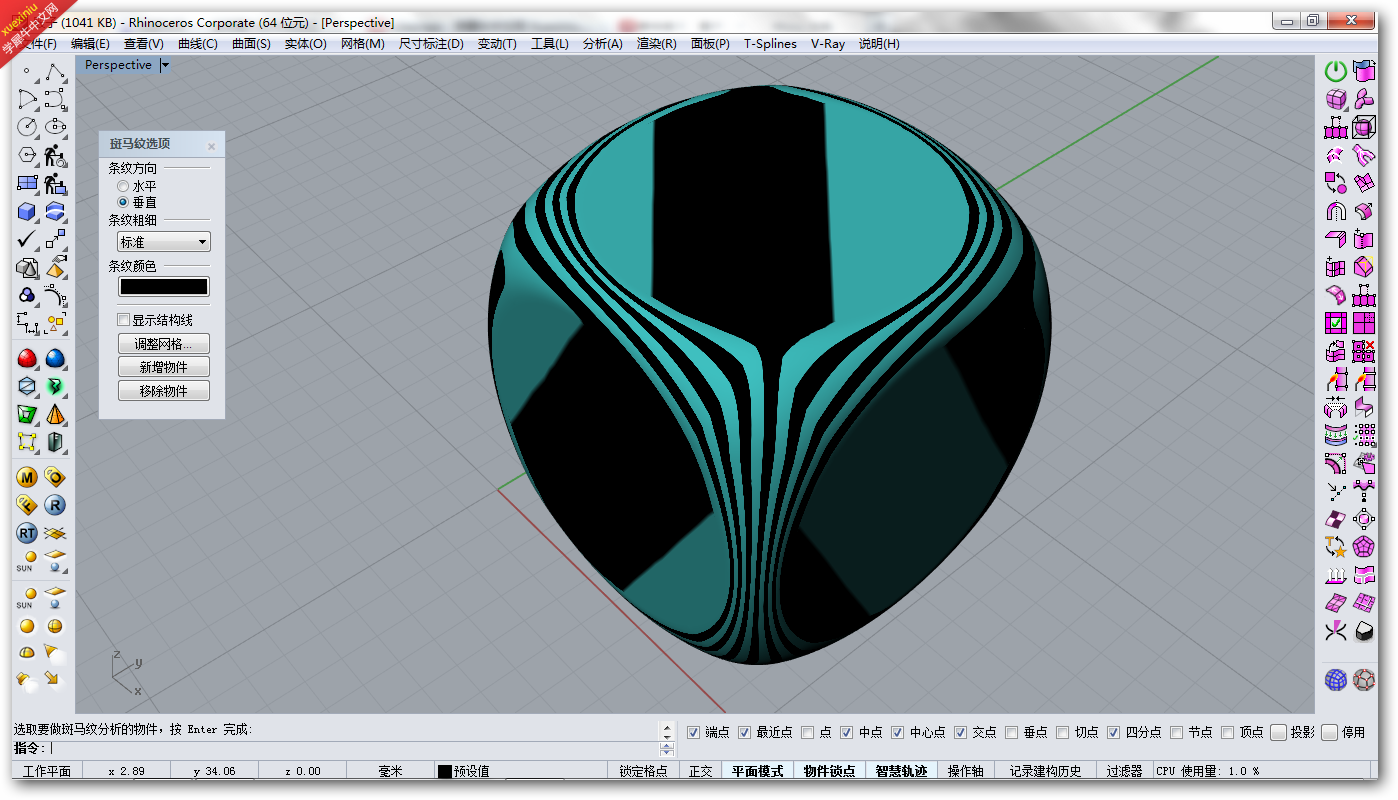This screenshot has width=1398, height=800.
Task: Toggle the 中心点 osnap checkbox
Action: [x=898, y=732]
